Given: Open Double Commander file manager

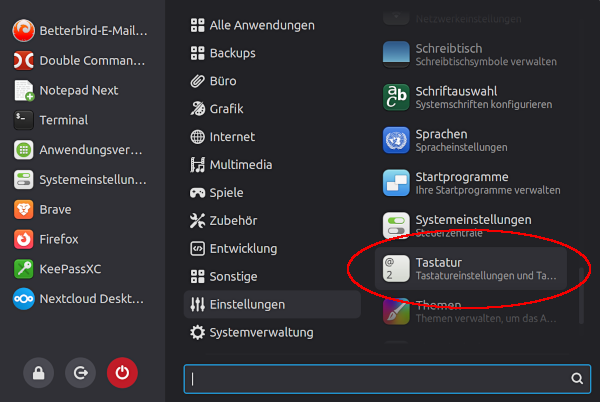Looking at the screenshot, I should tap(80, 60).
